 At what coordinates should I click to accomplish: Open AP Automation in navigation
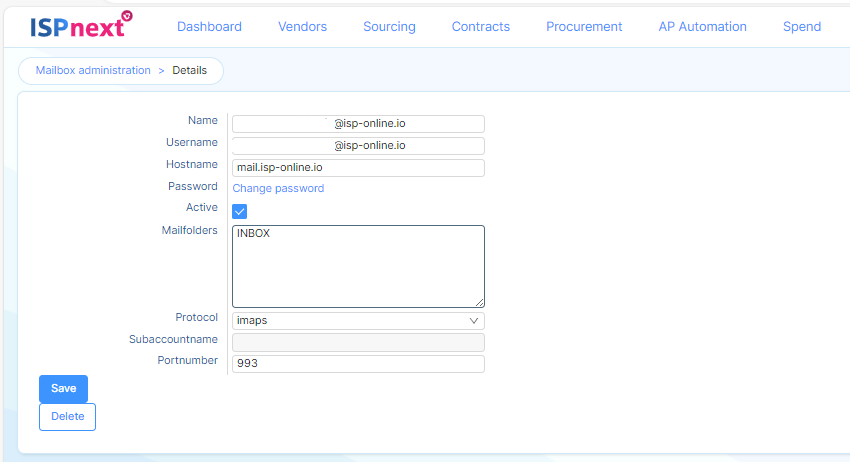point(703,27)
